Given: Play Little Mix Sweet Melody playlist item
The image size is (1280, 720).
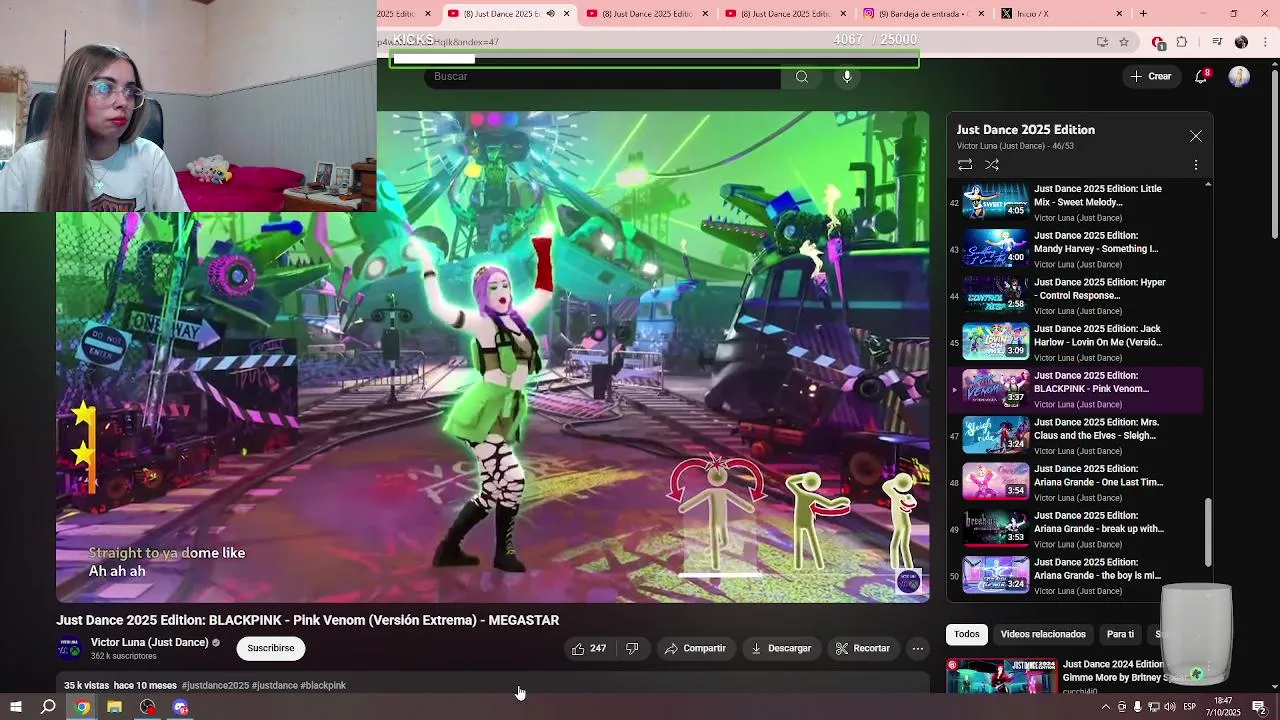Looking at the screenshot, I should (1076, 203).
